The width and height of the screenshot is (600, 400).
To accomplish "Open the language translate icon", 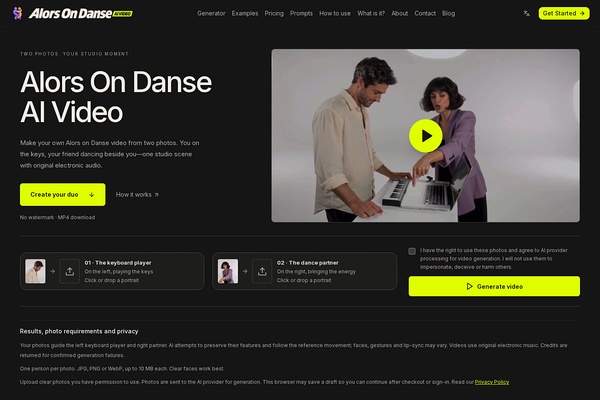I will point(527,13).
